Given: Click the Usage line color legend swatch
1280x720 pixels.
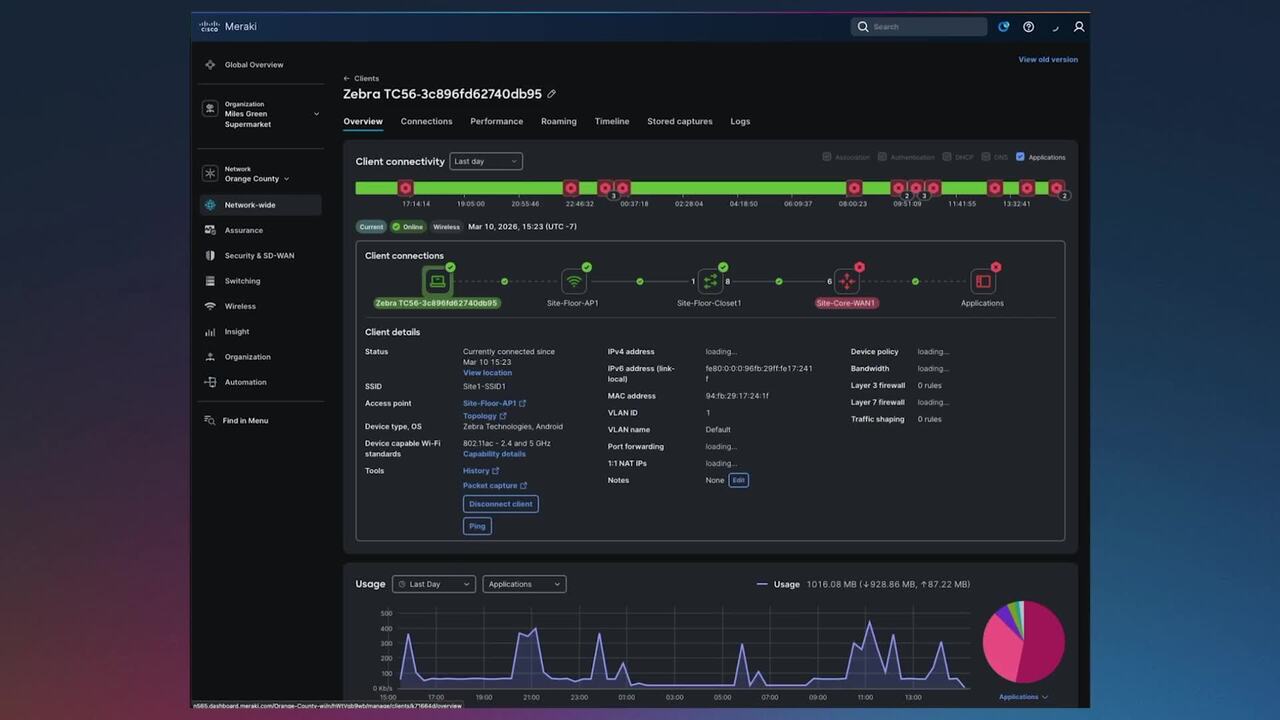Looking at the screenshot, I should (x=762, y=584).
